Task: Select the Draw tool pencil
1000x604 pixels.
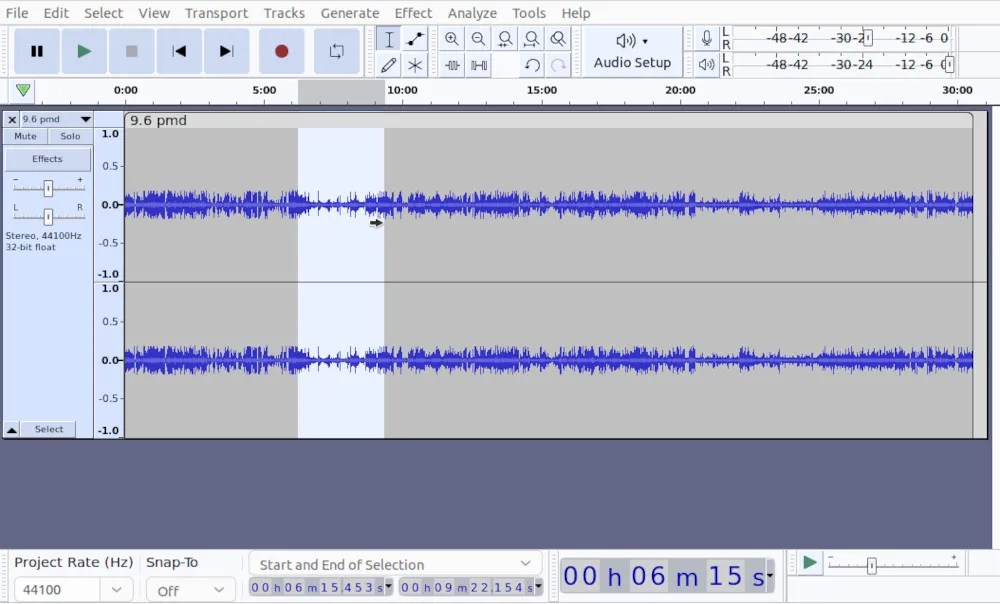Action: [x=389, y=65]
